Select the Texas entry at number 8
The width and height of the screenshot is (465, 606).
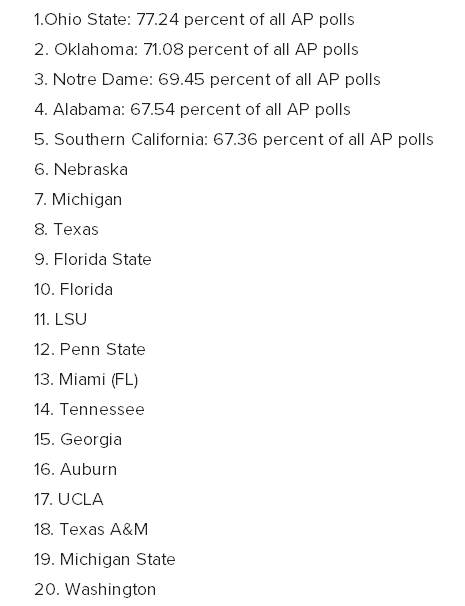(66, 229)
